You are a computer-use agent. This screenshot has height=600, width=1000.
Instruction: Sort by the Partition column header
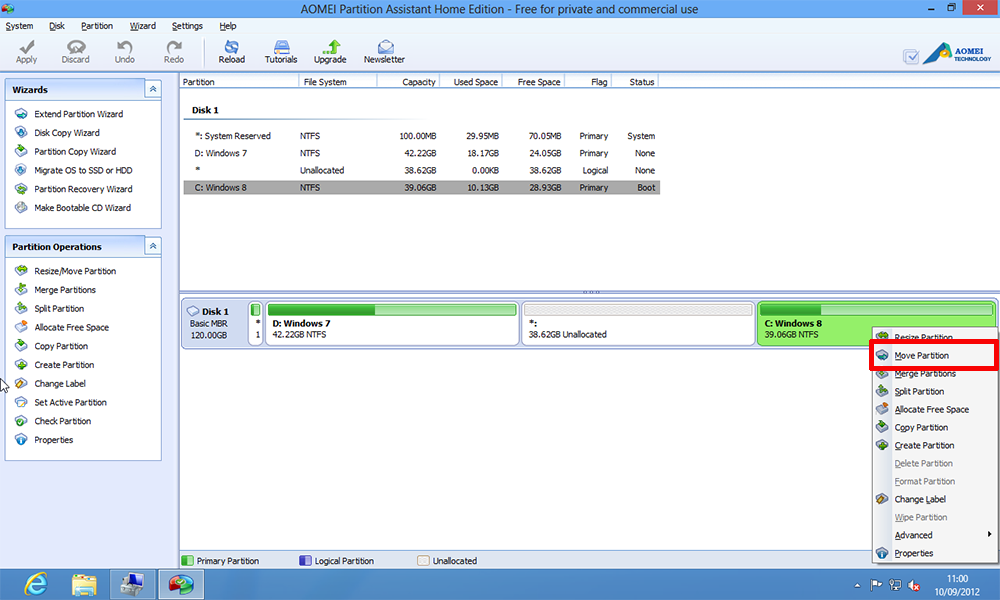[x=239, y=82]
